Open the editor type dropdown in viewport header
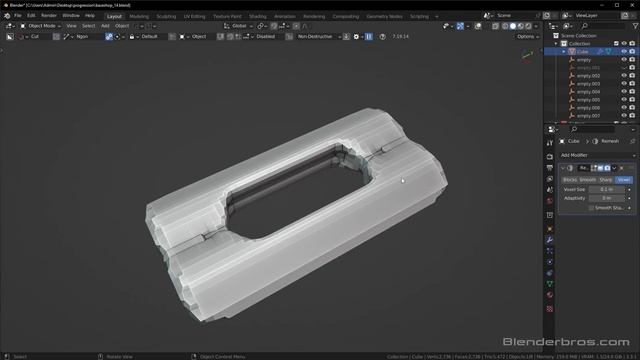Image resolution: width=640 pixels, height=360 pixels. tap(10, 26)
